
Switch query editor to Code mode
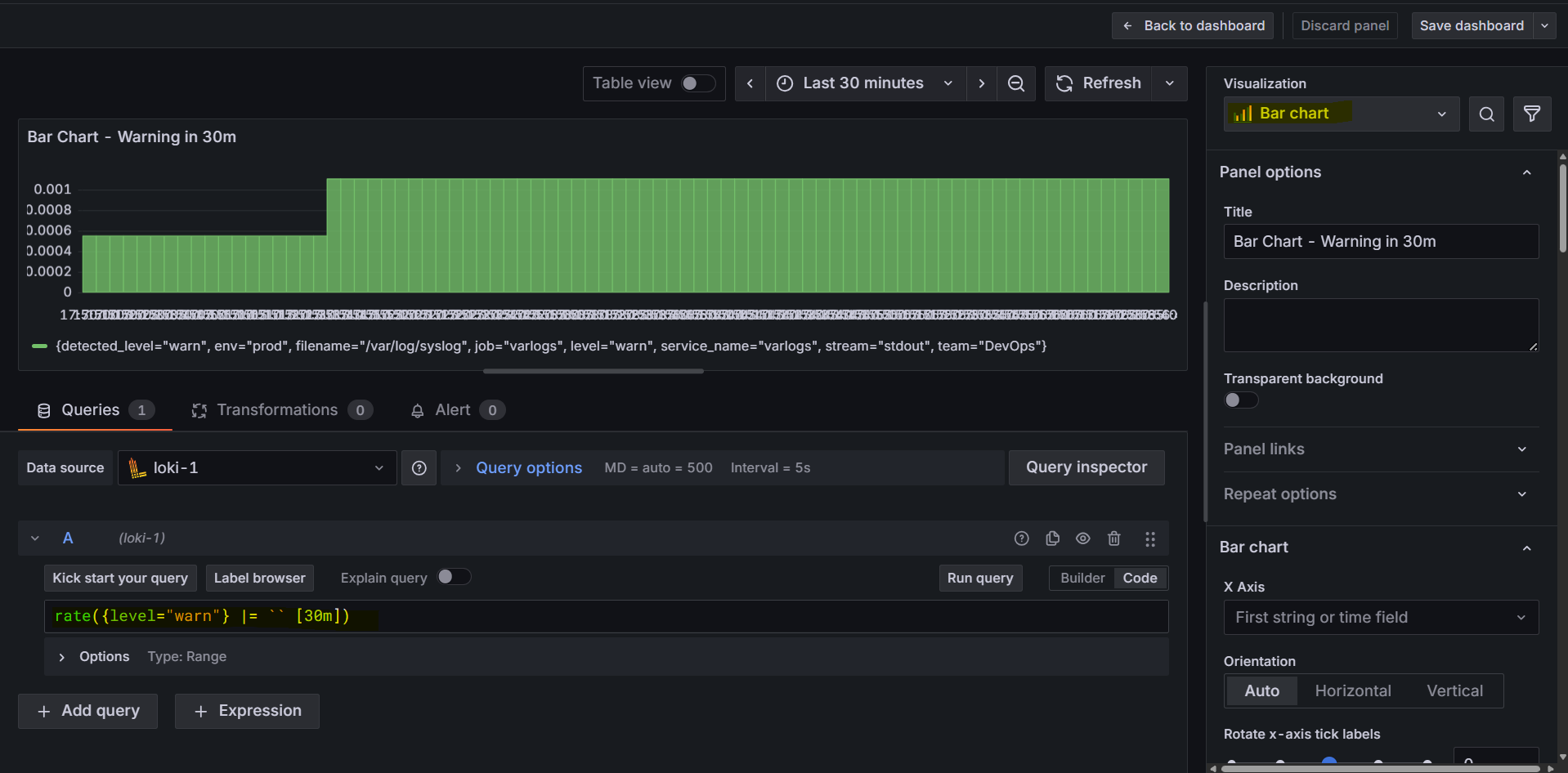click(1140, 578)
